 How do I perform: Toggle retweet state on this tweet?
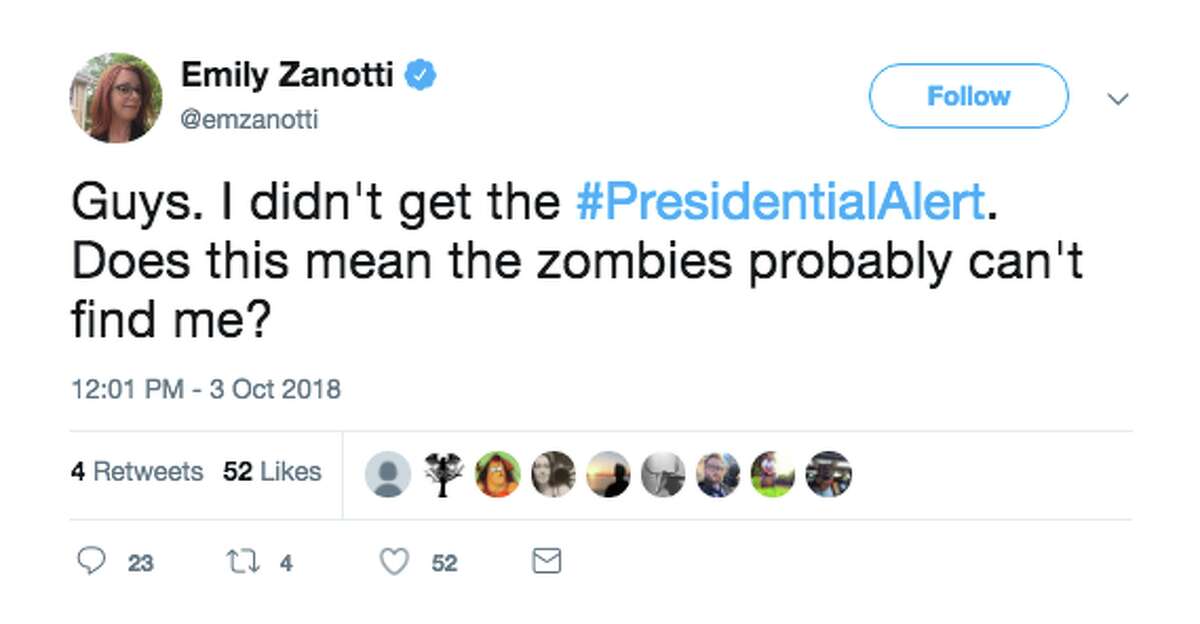pyautogui.click(x=245, y=561)
